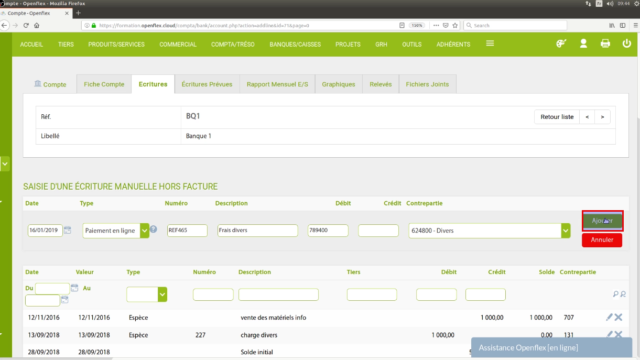Click the Tiers filter field
The image size is (640, 360).
[x=372, y=294]
